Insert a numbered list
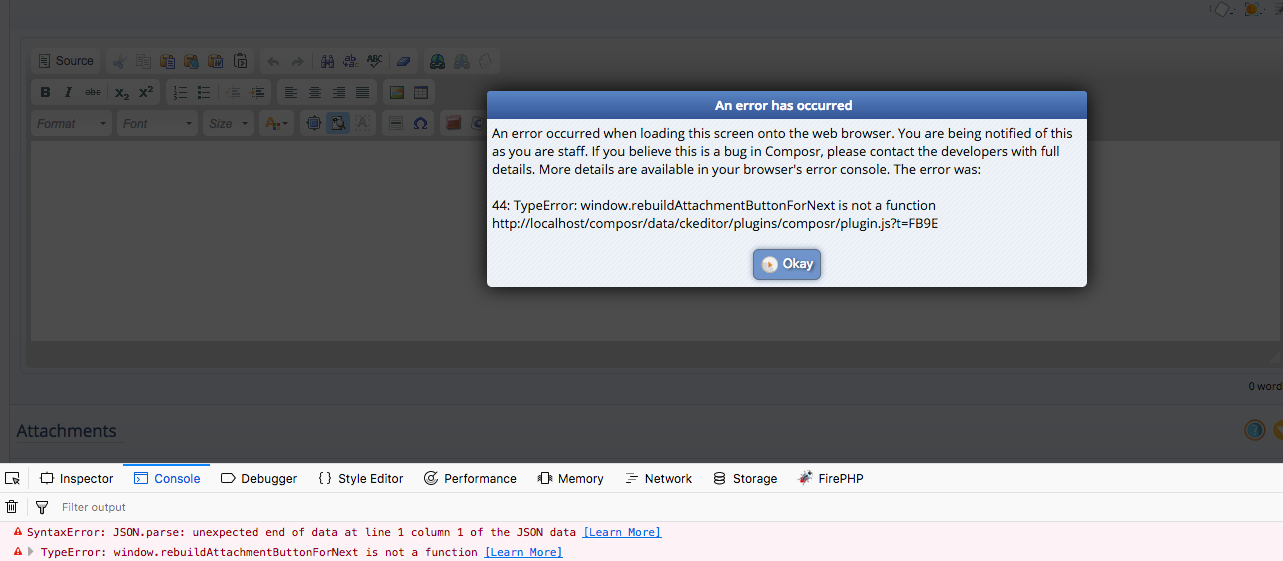 (x=180, y=92)
